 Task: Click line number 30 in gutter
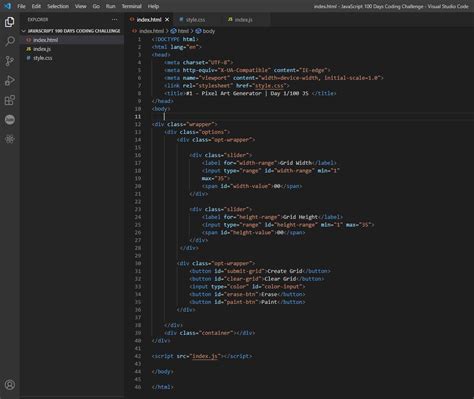click(x=138, y=263)
